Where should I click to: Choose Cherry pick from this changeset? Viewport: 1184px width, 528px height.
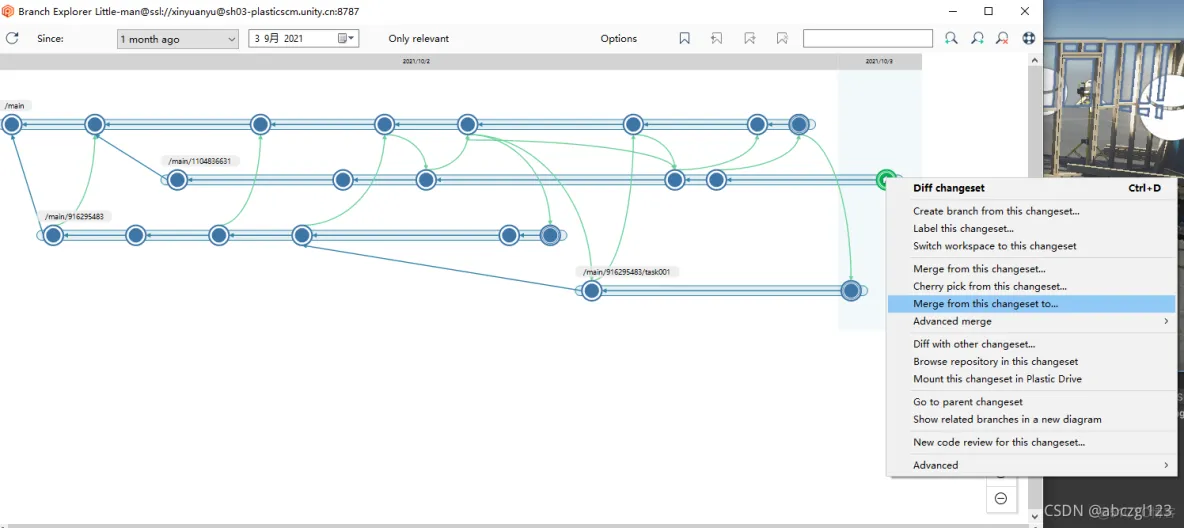tap(1031, 286)
